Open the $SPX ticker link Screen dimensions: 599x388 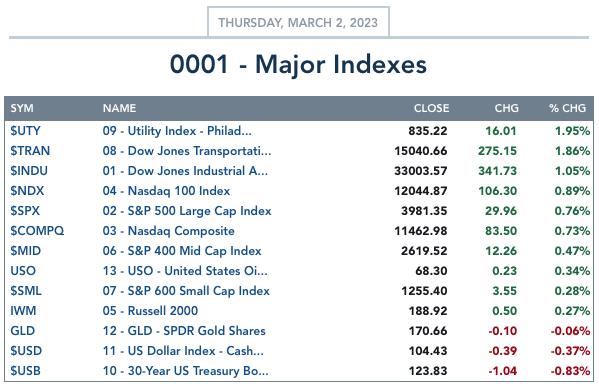25,211
